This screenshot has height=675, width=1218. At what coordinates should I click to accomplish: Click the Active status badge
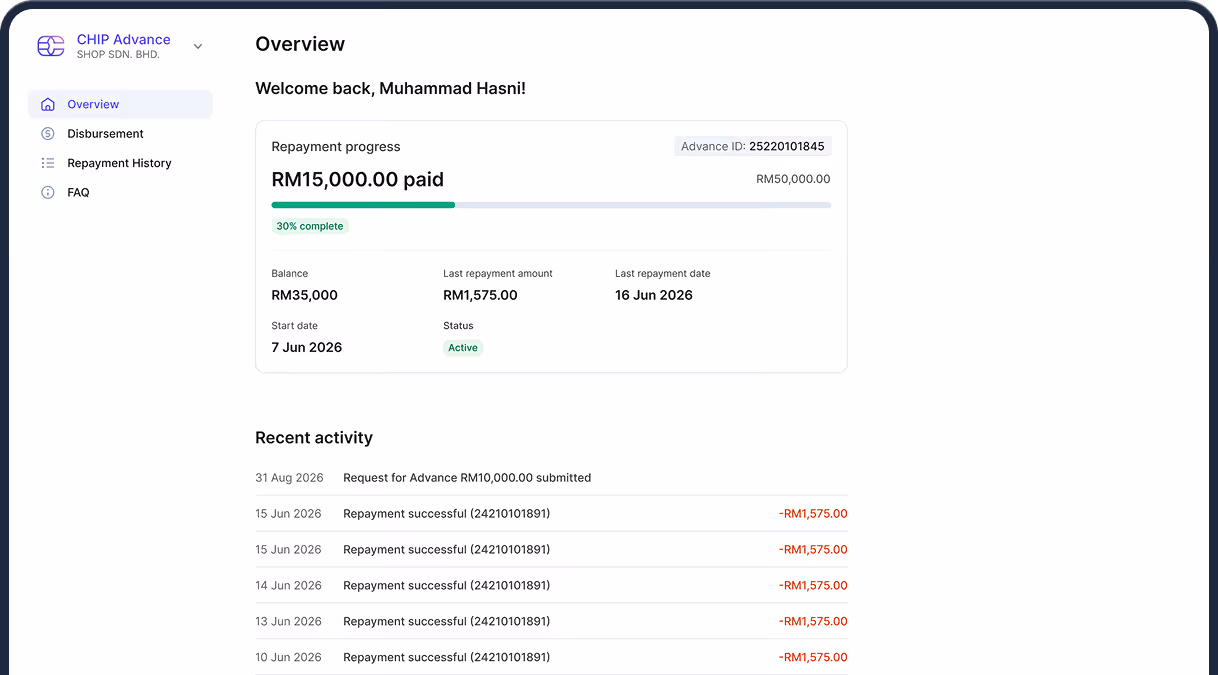coord(463,348)
